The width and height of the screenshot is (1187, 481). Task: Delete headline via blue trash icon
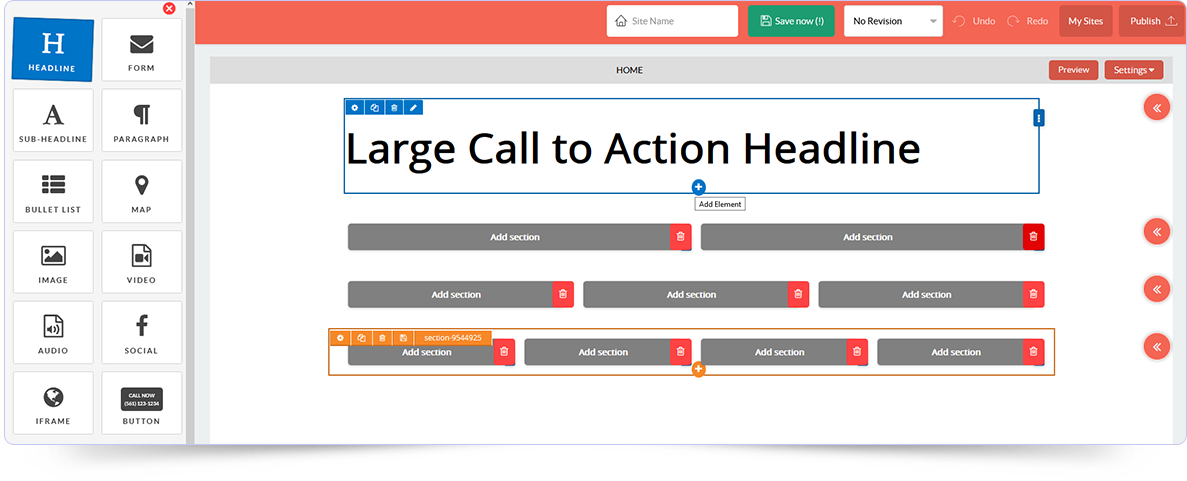[394, 107]
